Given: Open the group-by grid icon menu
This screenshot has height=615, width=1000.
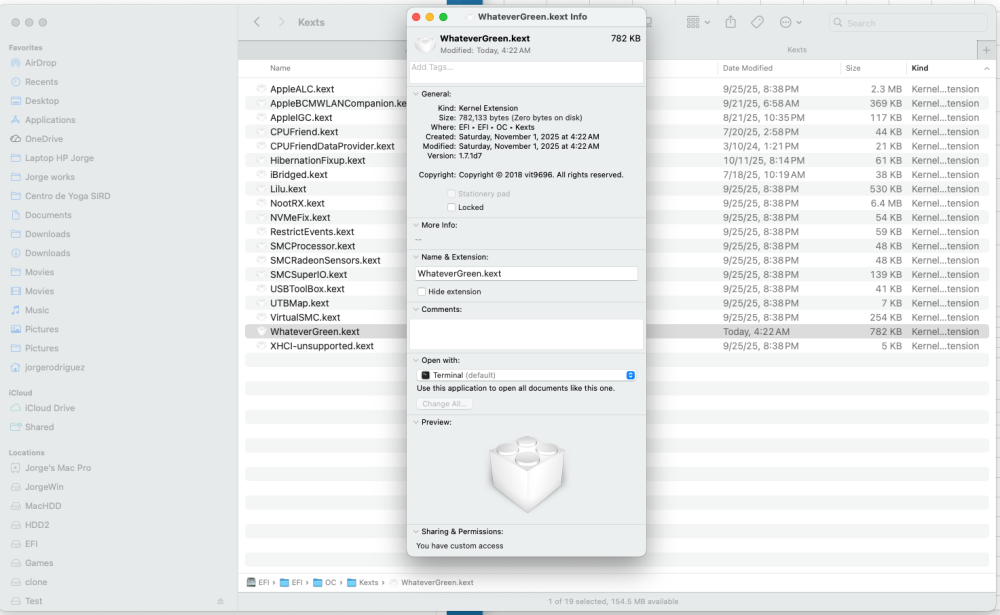Looking at the screenshot, I should (x=698, y=22).
